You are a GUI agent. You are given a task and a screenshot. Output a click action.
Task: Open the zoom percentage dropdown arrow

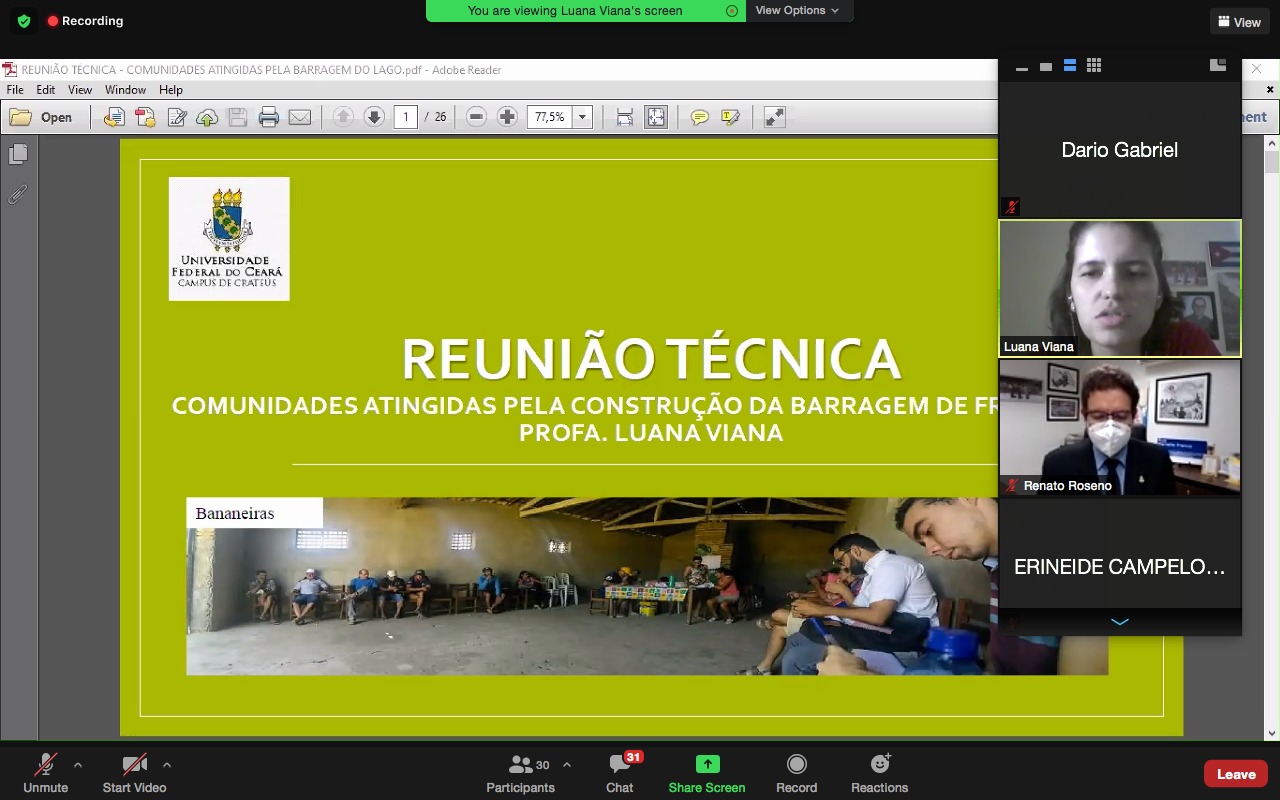click(582, 117)
